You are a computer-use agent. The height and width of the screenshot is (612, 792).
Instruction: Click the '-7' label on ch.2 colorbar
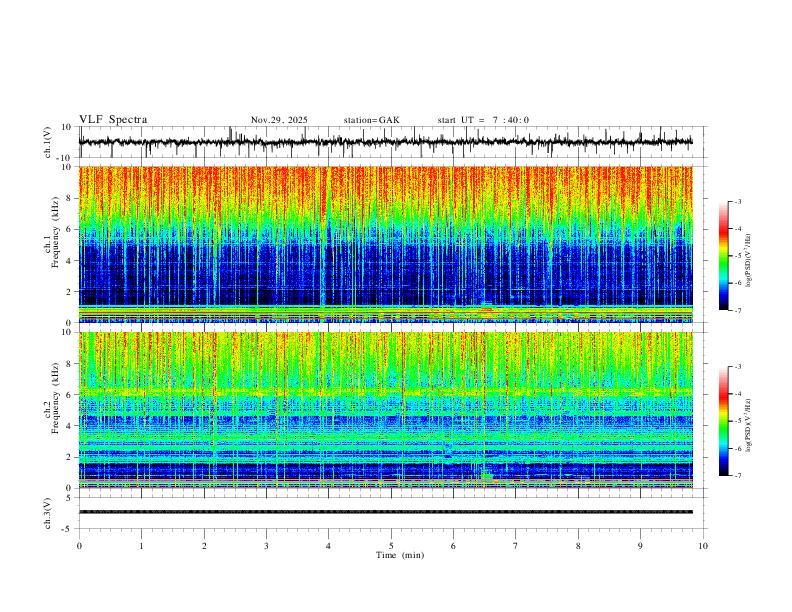tap(737, 476)
